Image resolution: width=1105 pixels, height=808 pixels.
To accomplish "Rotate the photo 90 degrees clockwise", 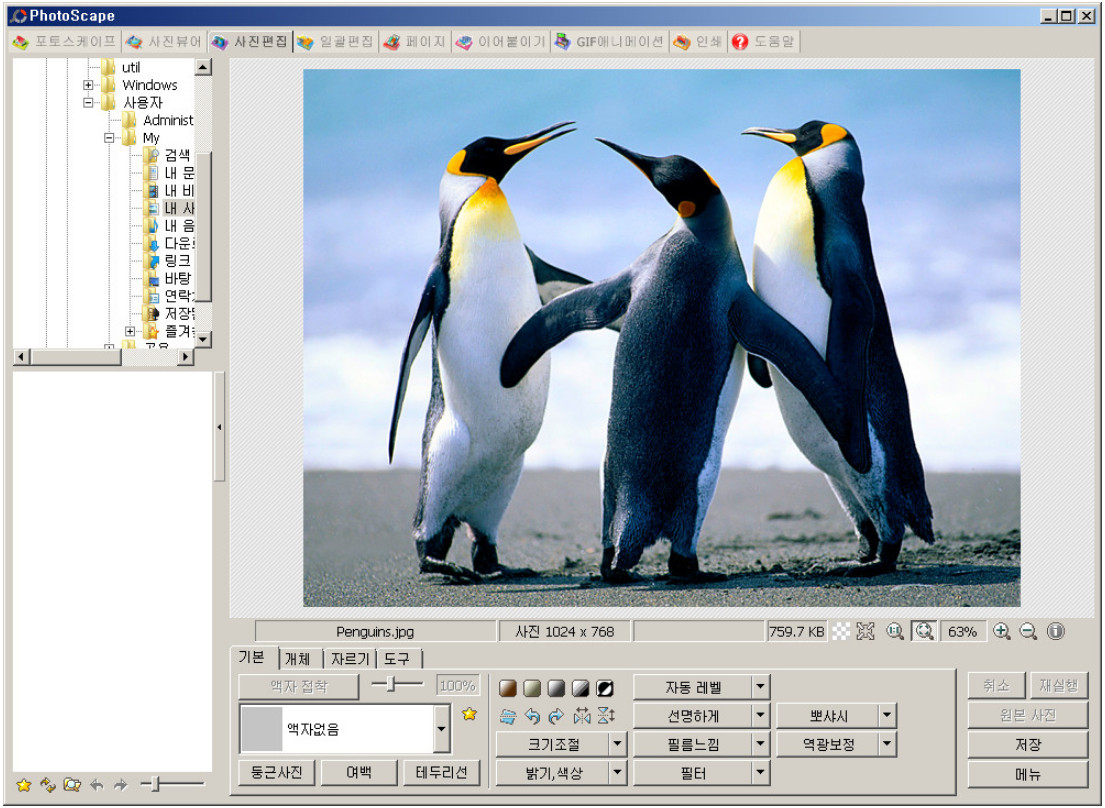I will (556, 716).
